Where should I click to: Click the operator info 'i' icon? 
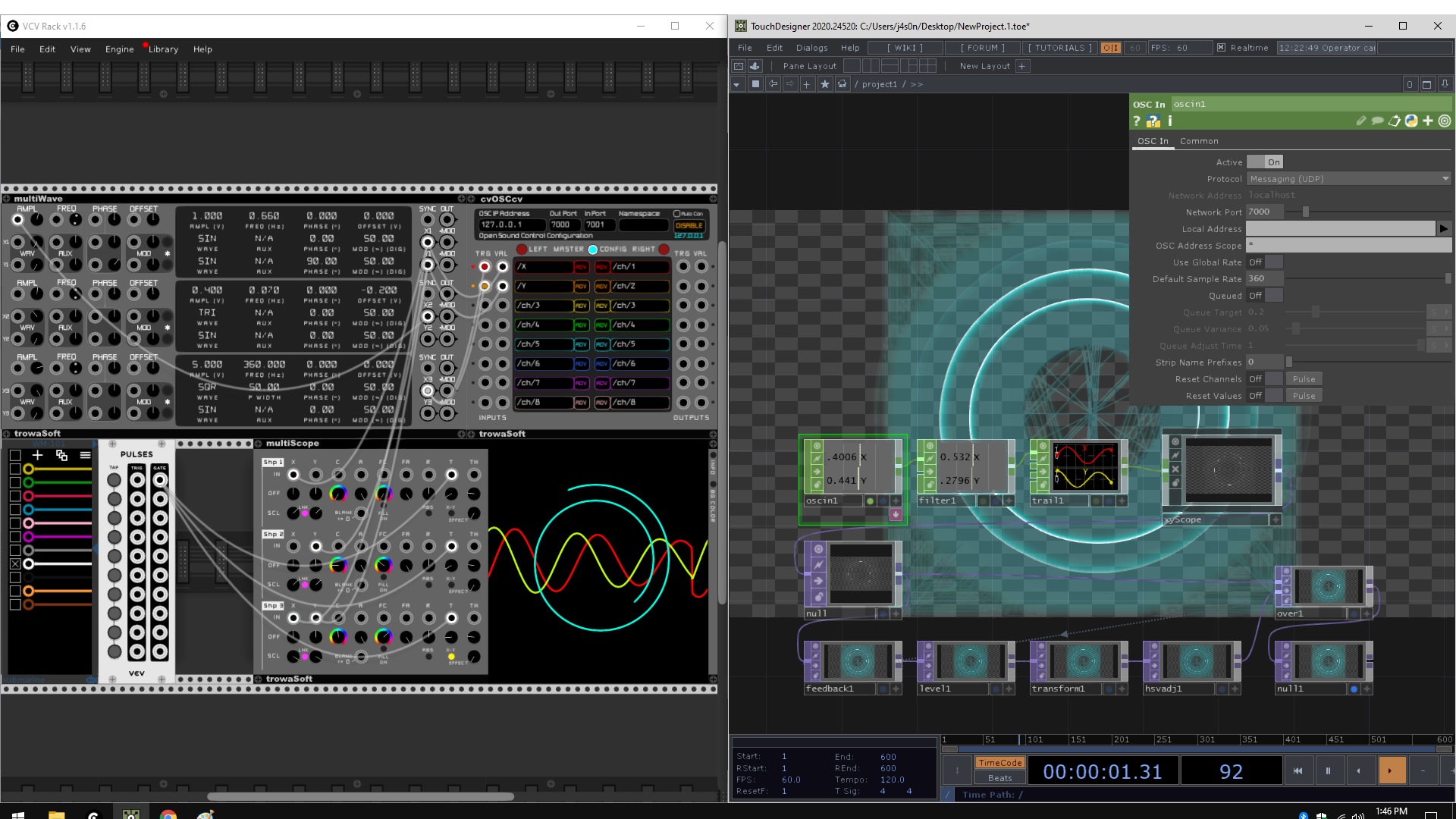click(1170, 121)
